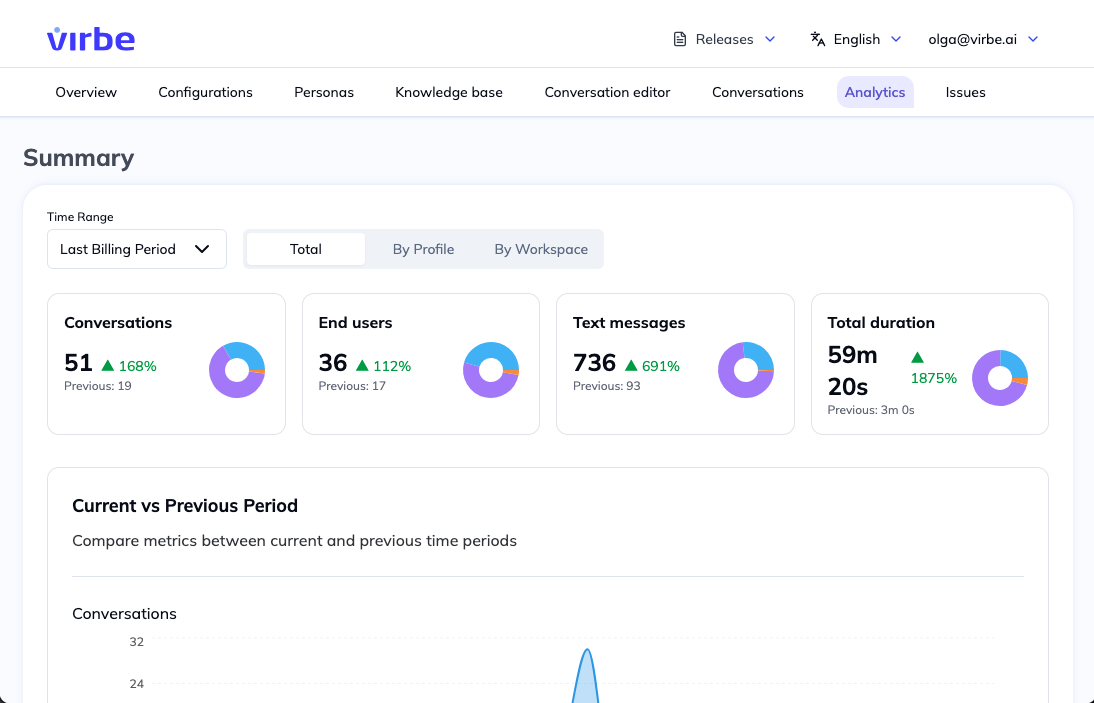Image resolution: width=1094 pixels, height=703 pixels.
Task: Click the Conversations donut chart
Action: (x=237, y=370)
